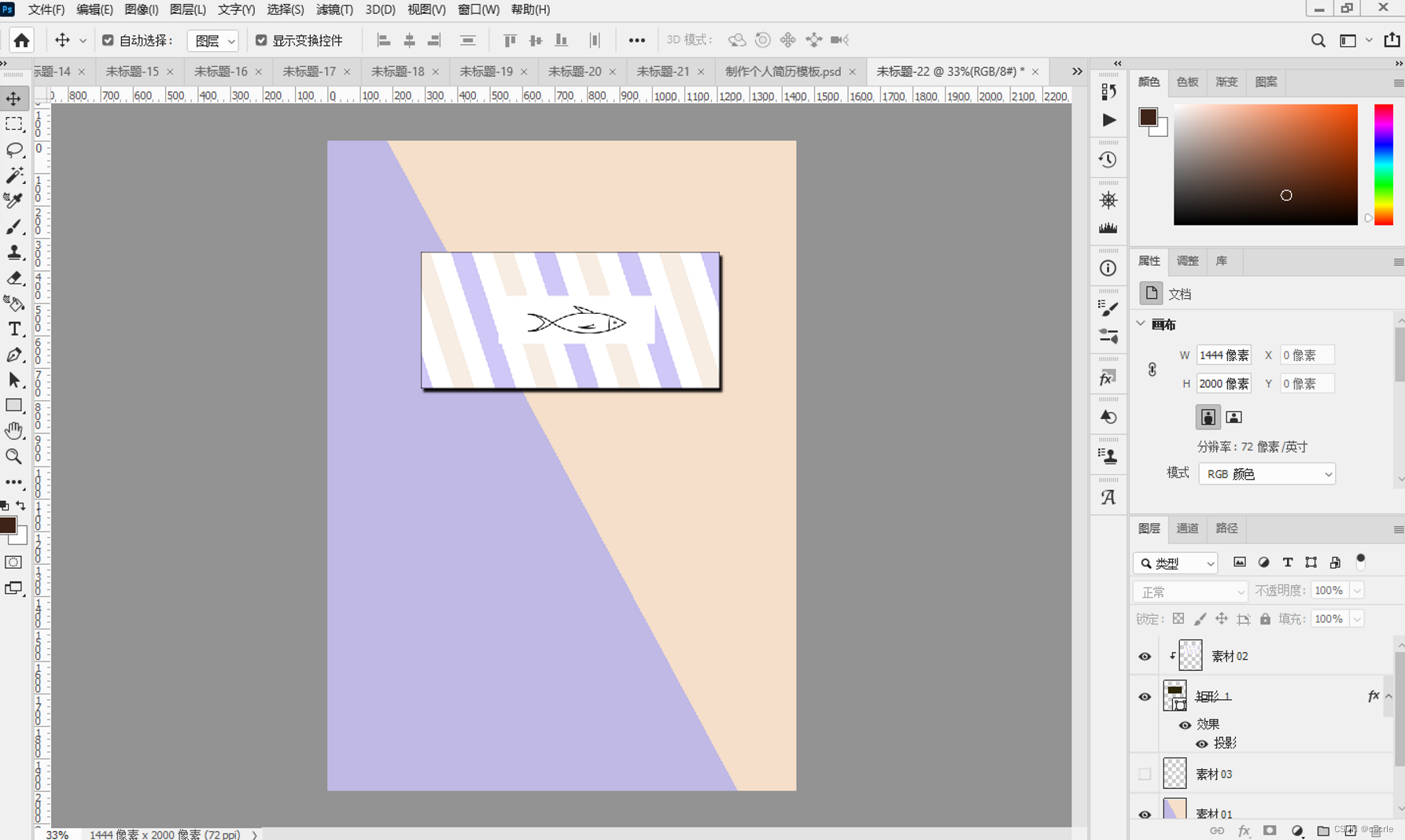Select the Eyedropper tool
This screenshot has width=1405, height=840.
[x=14, y=201]
